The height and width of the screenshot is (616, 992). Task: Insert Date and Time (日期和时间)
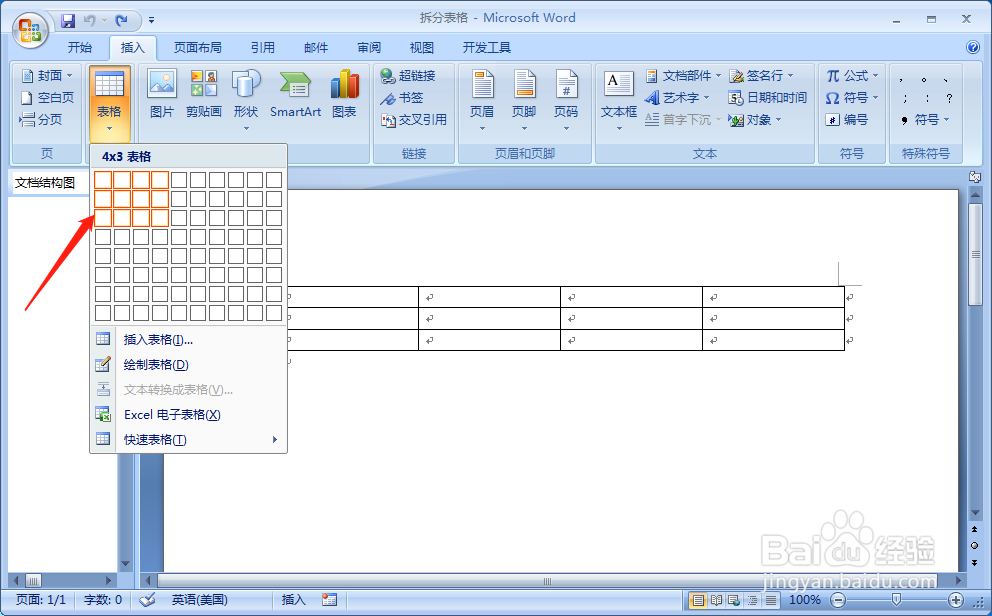(767, 97)
